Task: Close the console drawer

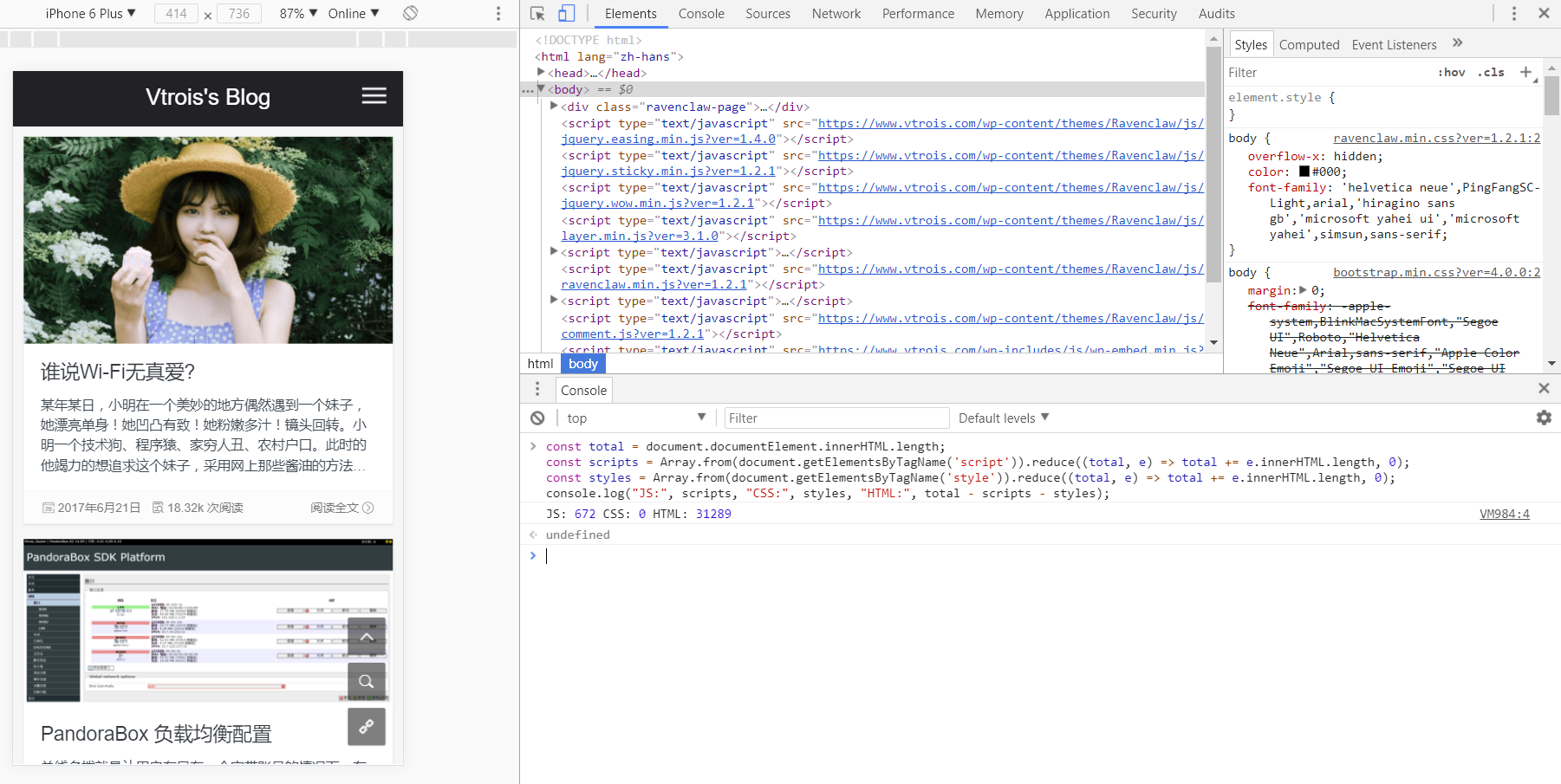Action: pyautogui.click(x=1544, y=388)
